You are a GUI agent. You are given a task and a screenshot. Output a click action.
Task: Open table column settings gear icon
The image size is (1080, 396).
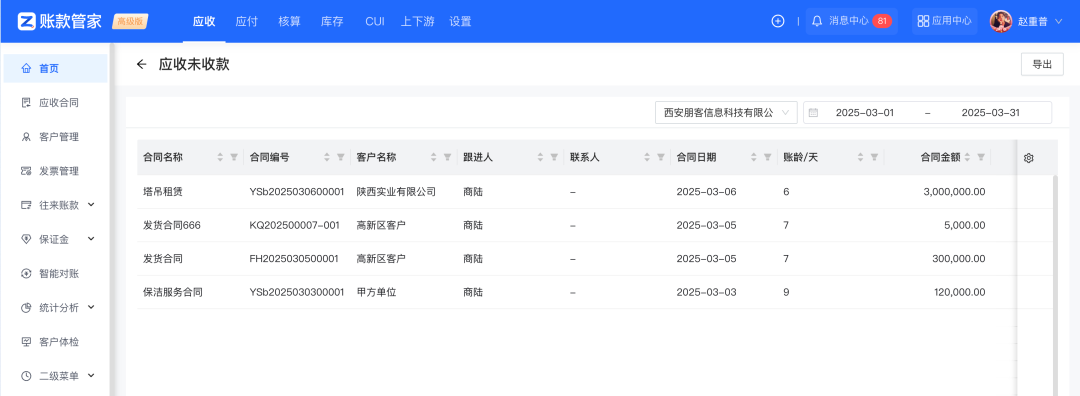(x=1028, y=158)
